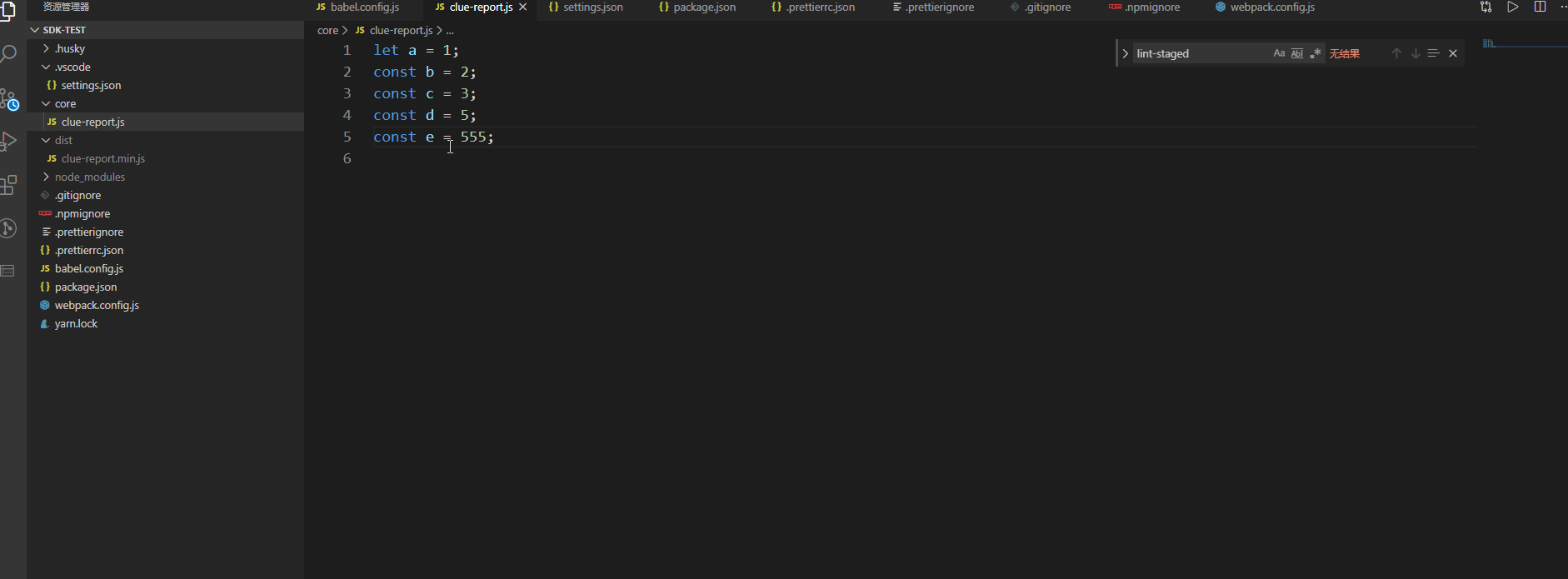Open the Search view in activity bar
Viewport: 1568px width, 579px height.
point(8,55)
